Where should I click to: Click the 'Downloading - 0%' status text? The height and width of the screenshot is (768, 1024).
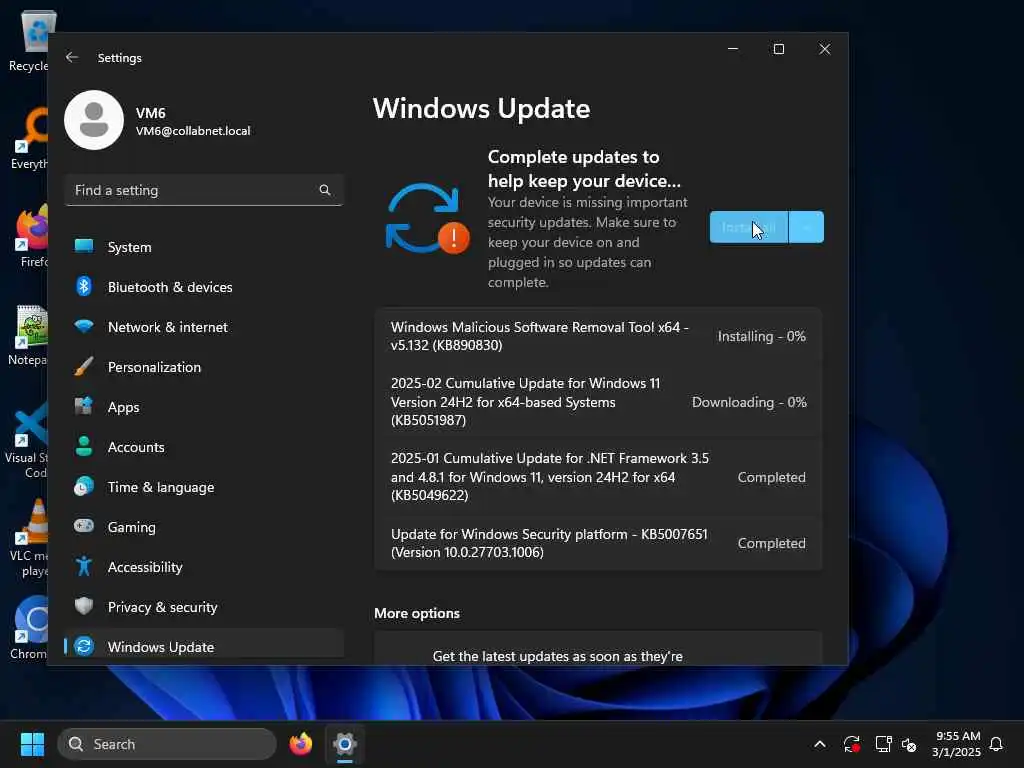point(749,402)
